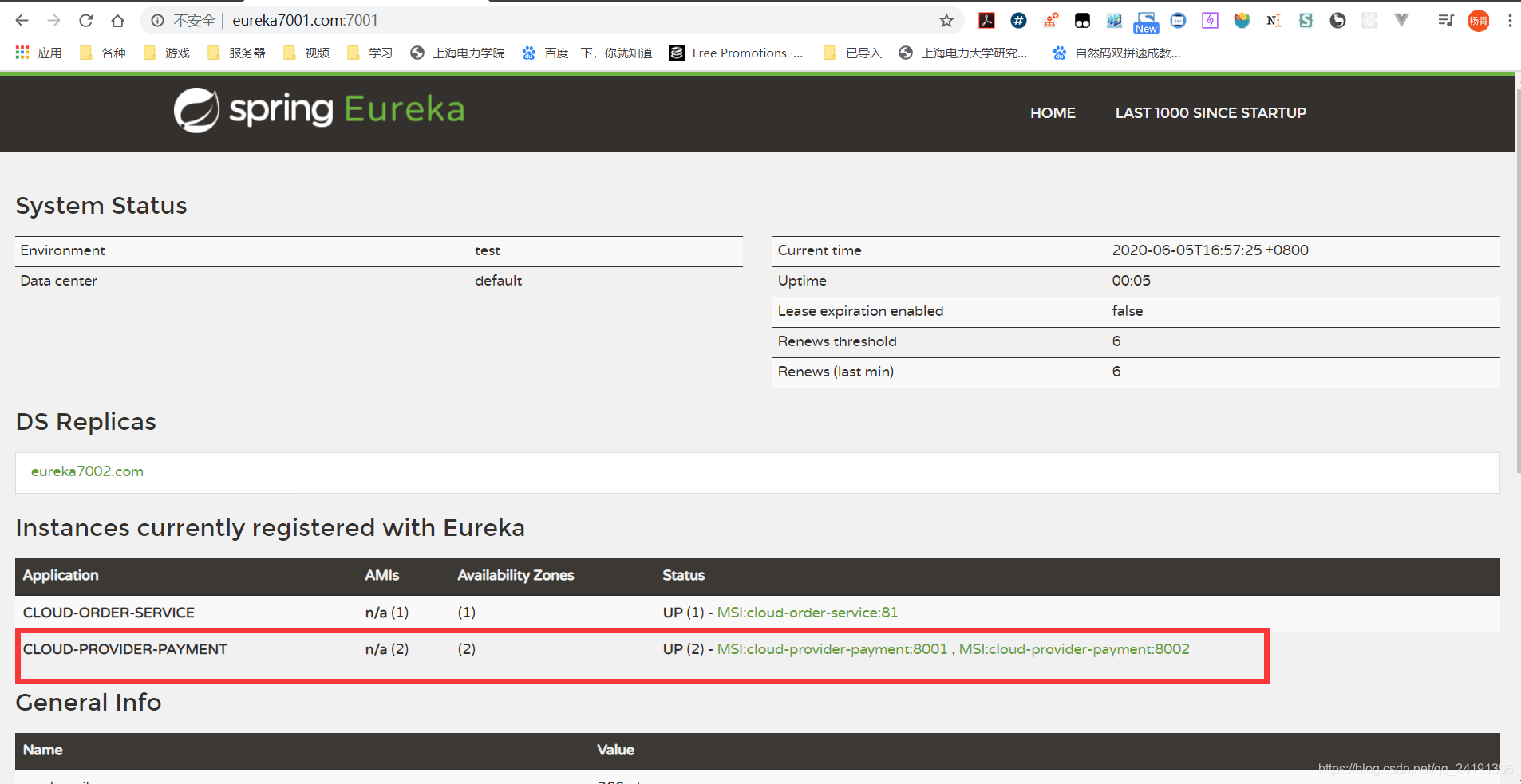This screenshot has height=784, width=1521.
Task: Open the orange user profile avatar
Action: (1479, 21)
